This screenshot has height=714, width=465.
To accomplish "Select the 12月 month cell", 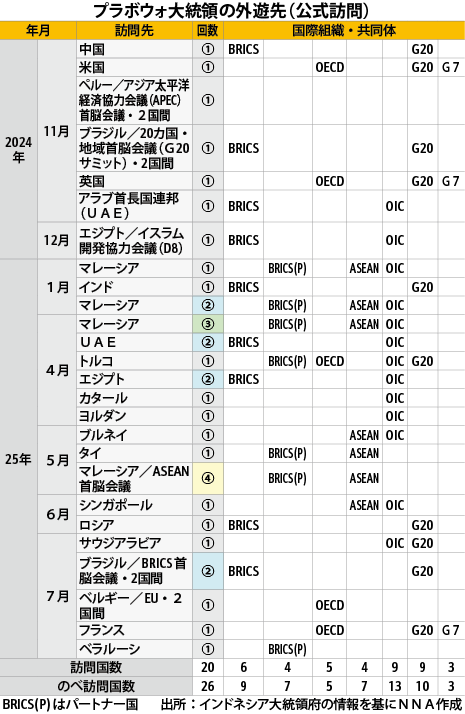I will pyautogui.click(x=56, y=240).
